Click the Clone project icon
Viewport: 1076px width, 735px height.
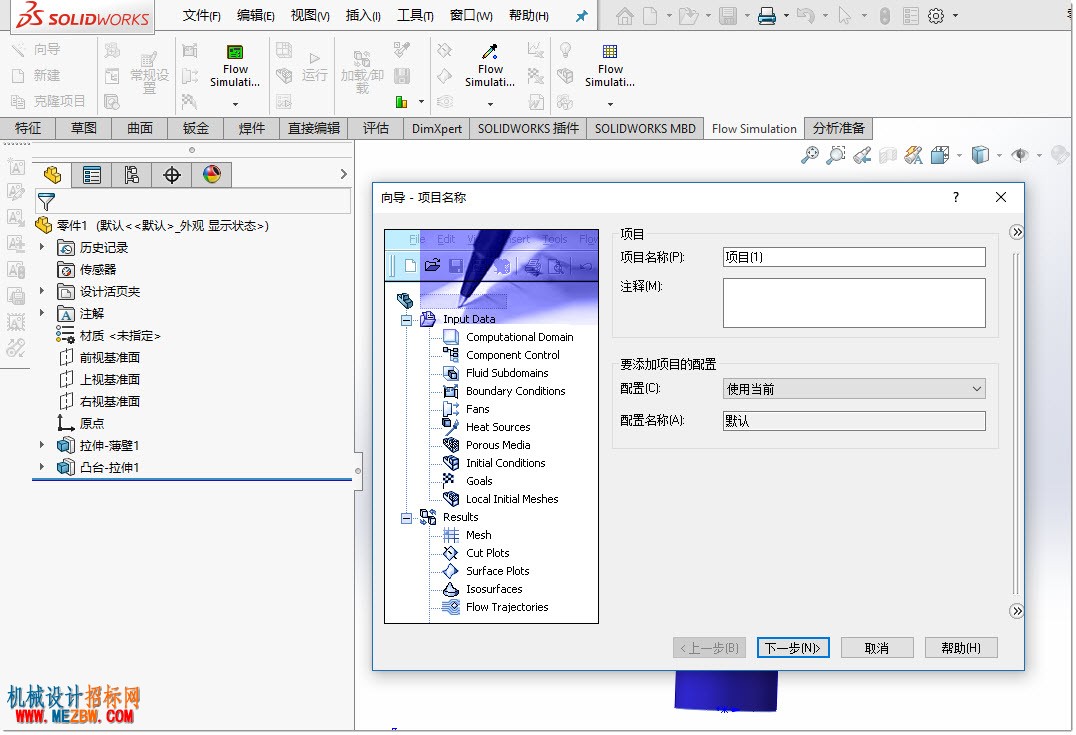[48, 102]
